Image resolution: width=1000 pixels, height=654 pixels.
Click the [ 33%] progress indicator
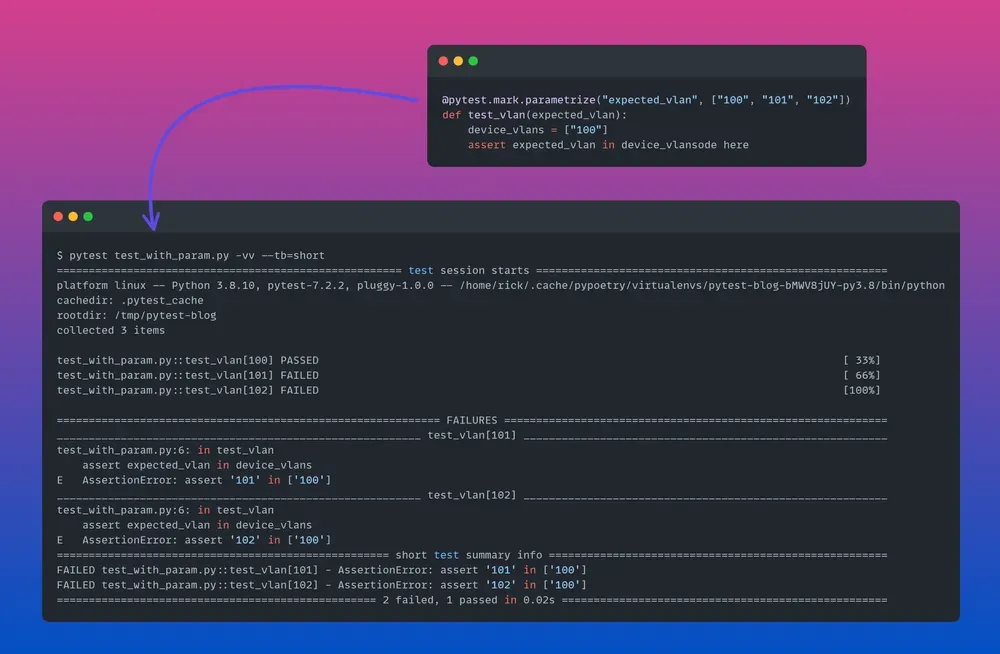pos(861,360)
